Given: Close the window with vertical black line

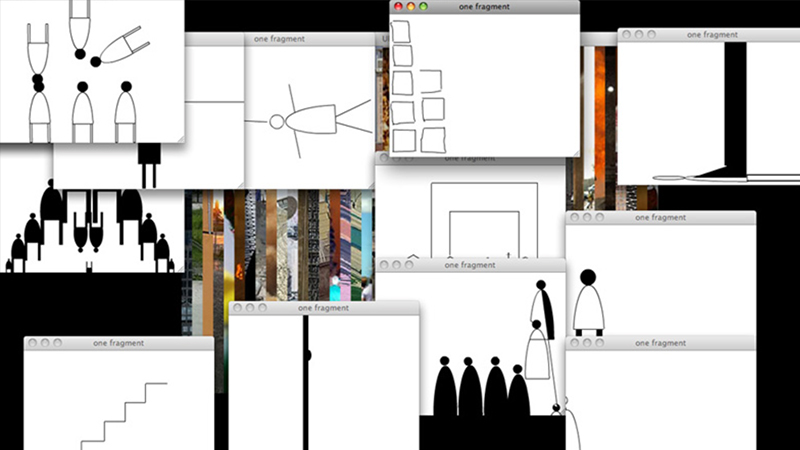Looking at the screenshot, I should (x=237, y=308).
